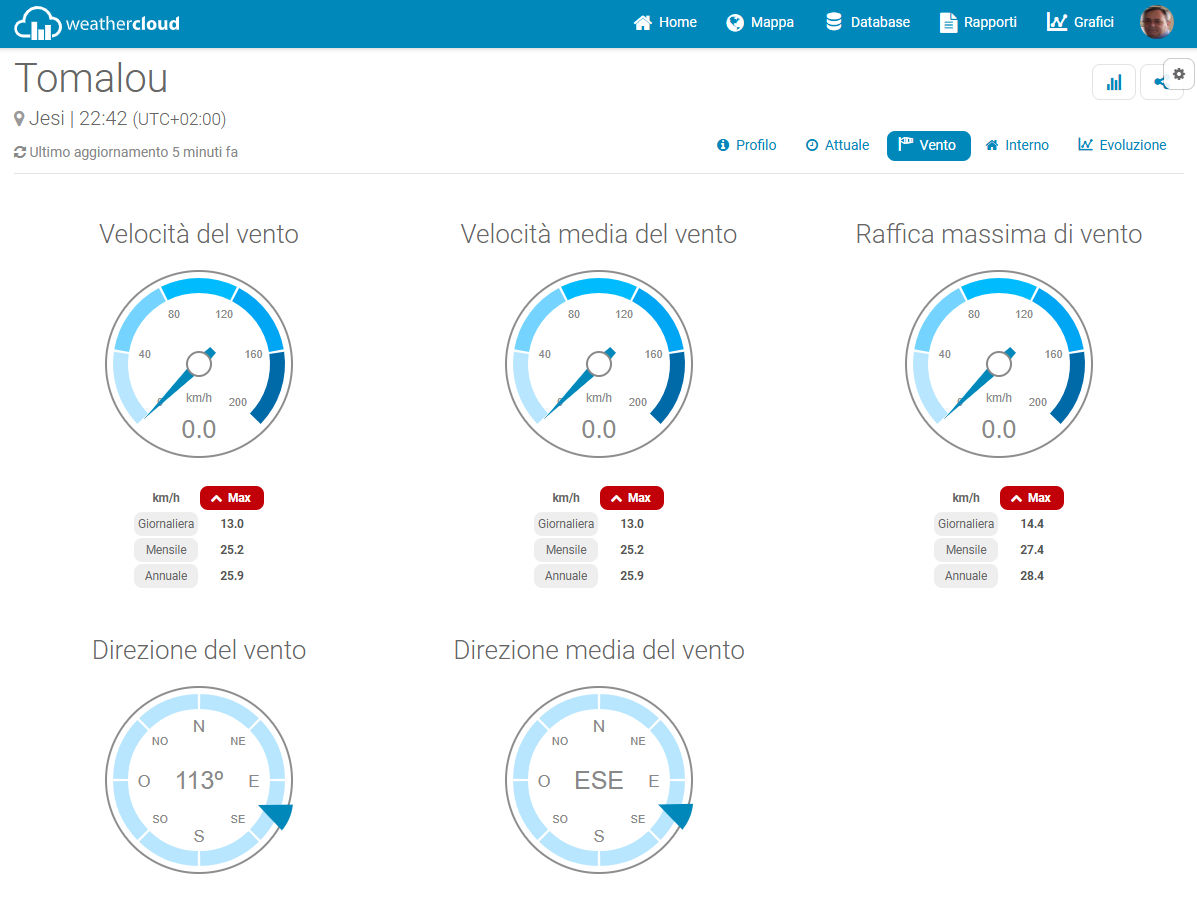Open Grafici from the navigation bar

(1080, 23)
